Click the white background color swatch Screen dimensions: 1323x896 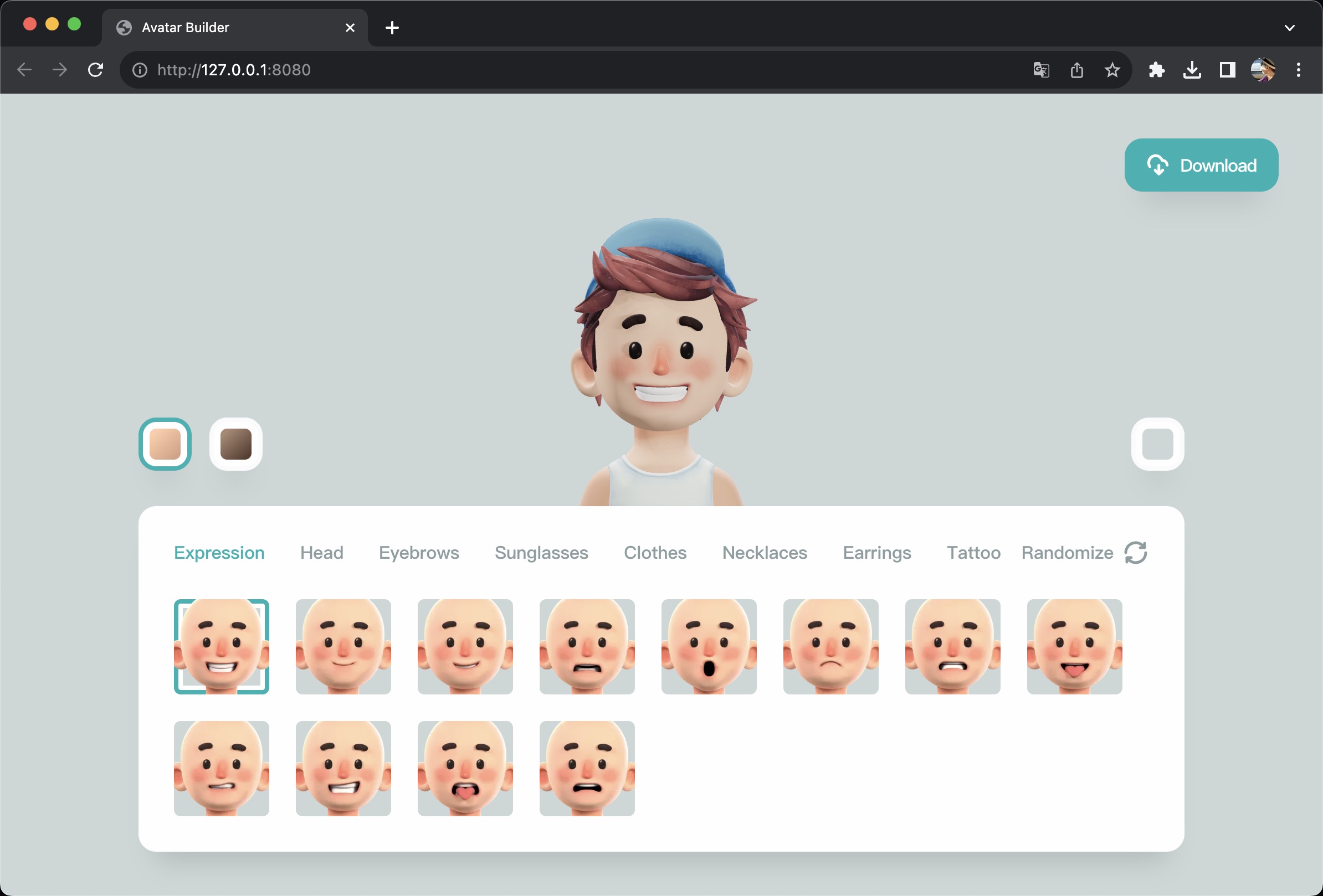[1157, 444]
